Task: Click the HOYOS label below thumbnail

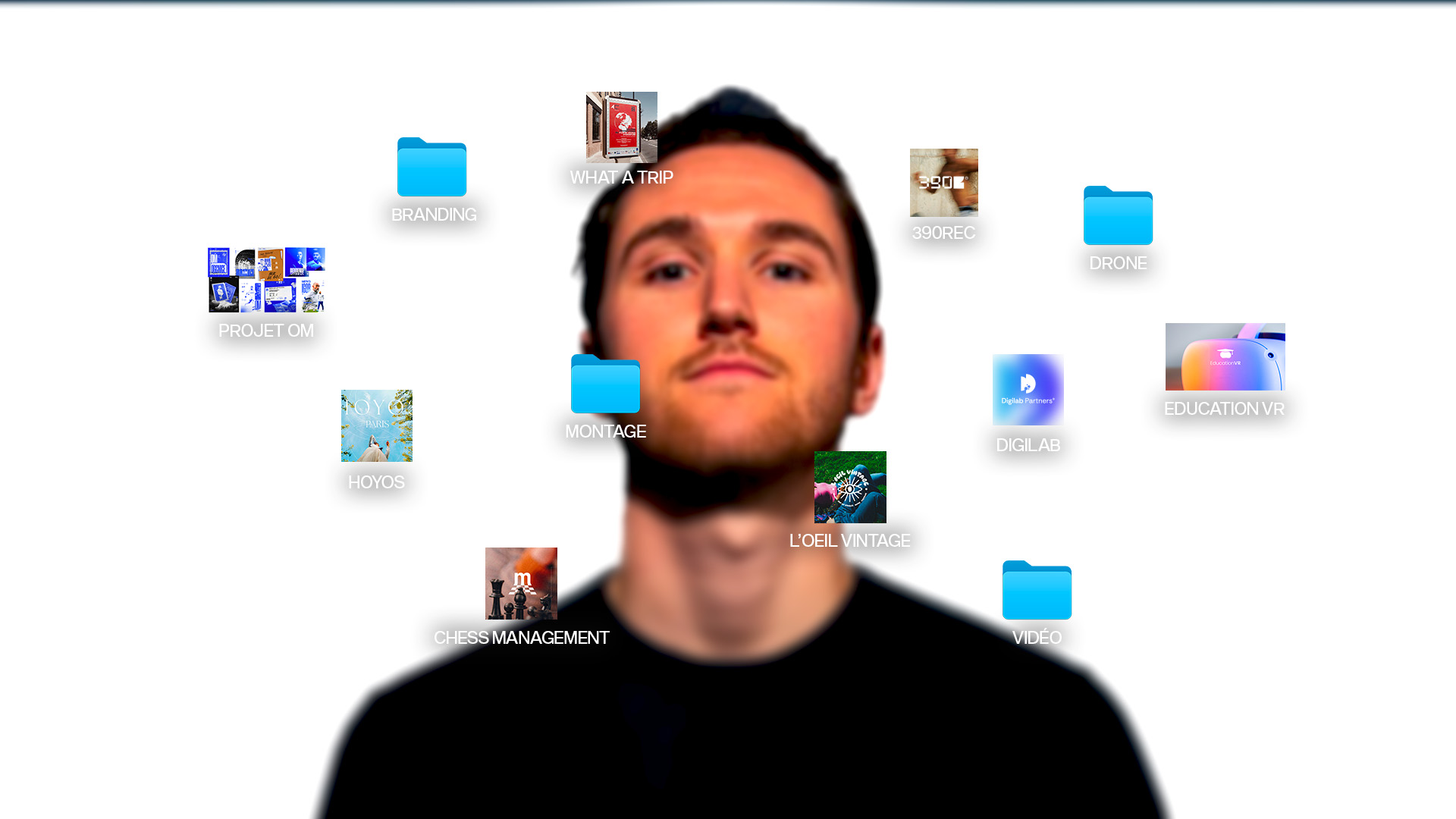Action: (x=376, y=482)
